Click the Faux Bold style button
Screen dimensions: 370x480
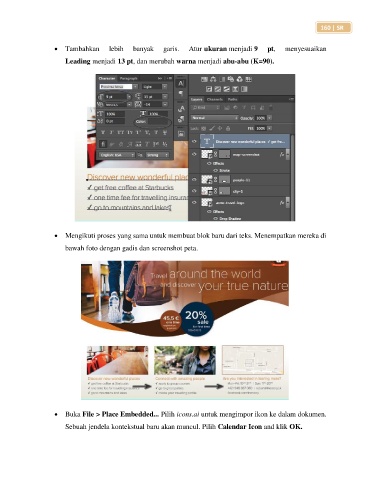click(103, 132)
